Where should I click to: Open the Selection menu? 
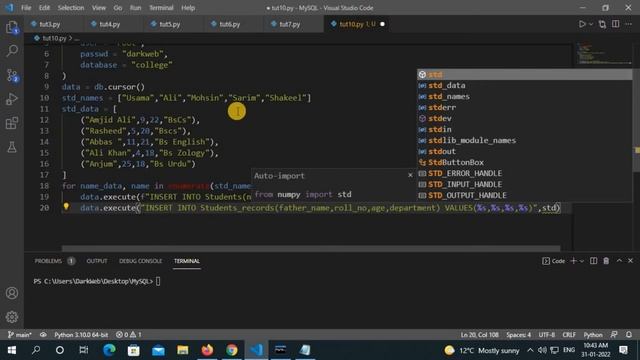click(x=71, y=8)
